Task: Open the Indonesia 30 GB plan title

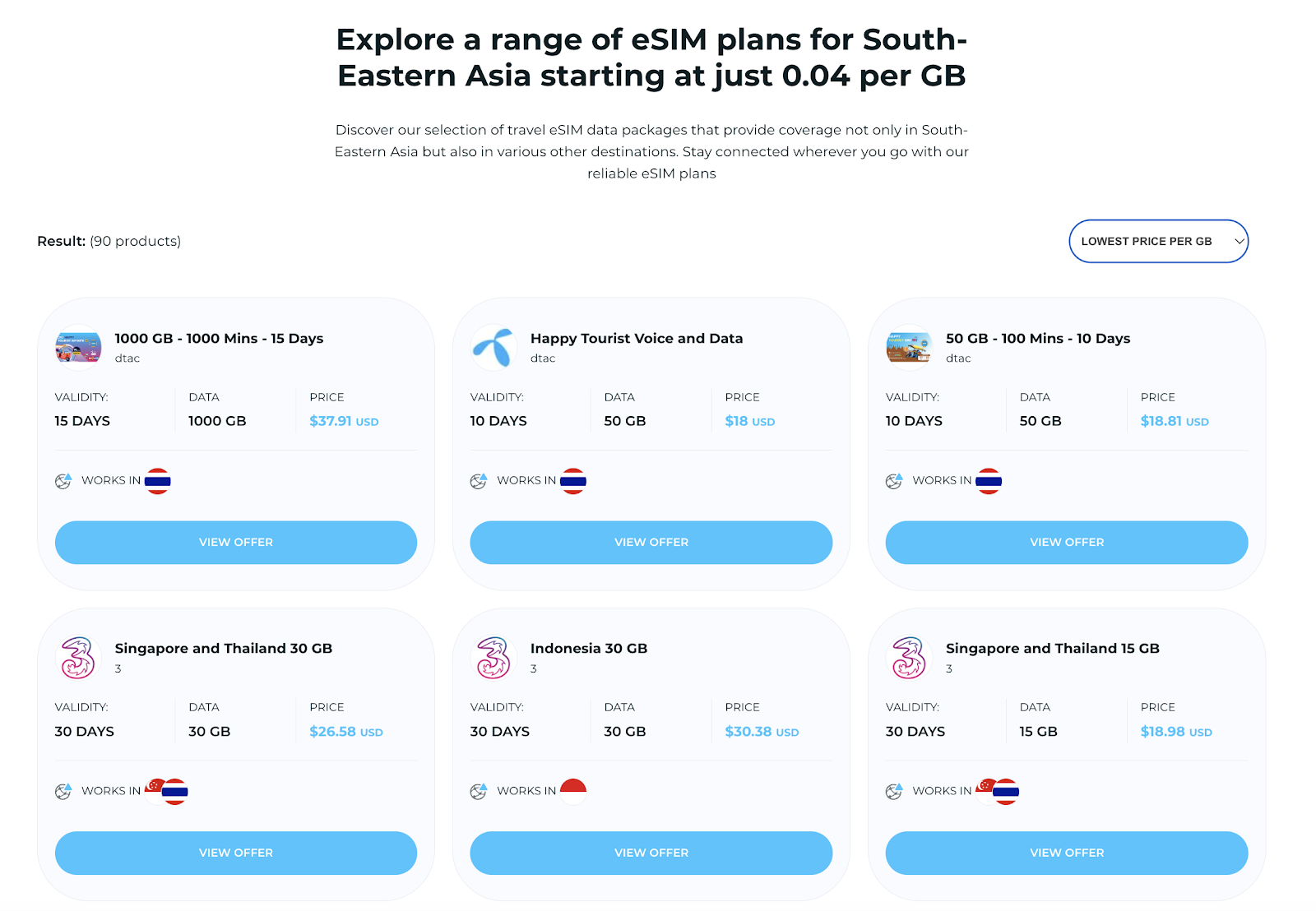Action: 589,649
